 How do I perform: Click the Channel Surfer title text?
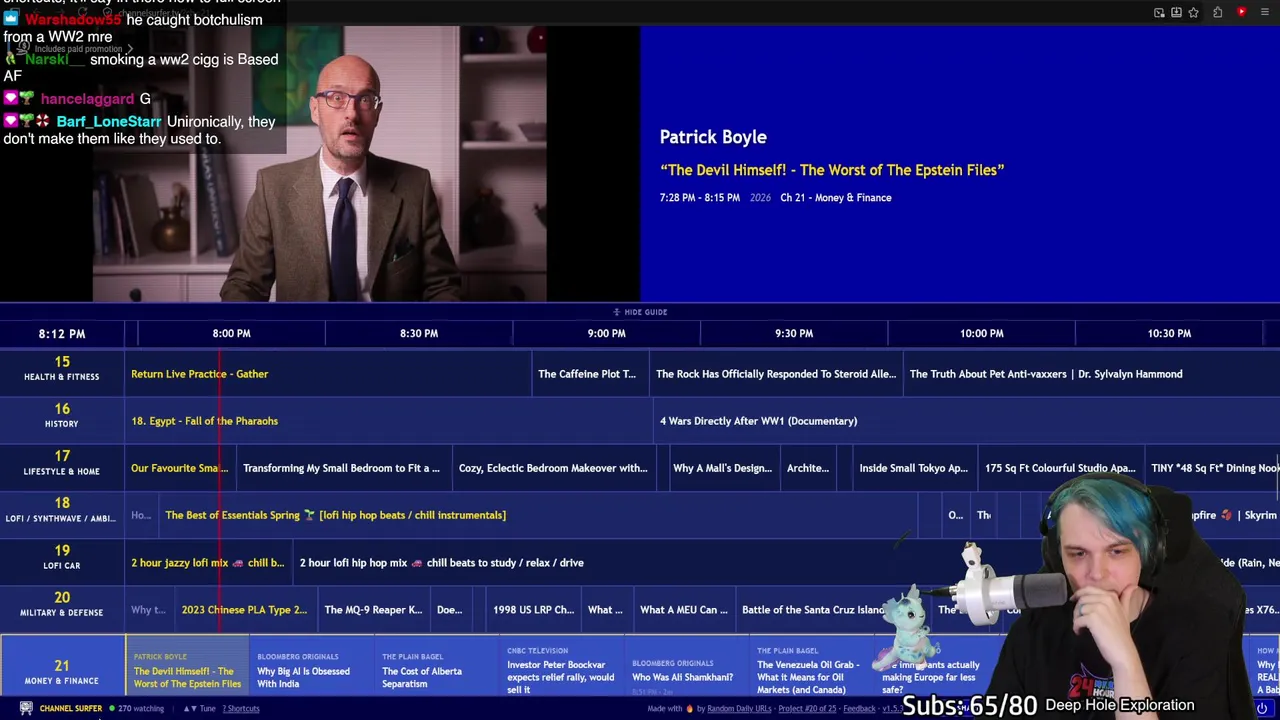coord(70,708)
